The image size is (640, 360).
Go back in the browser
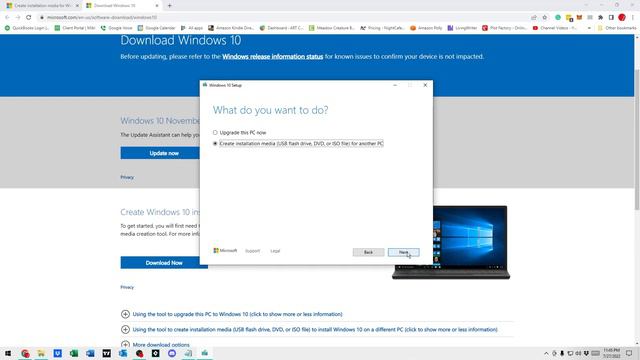coord(7,18)
